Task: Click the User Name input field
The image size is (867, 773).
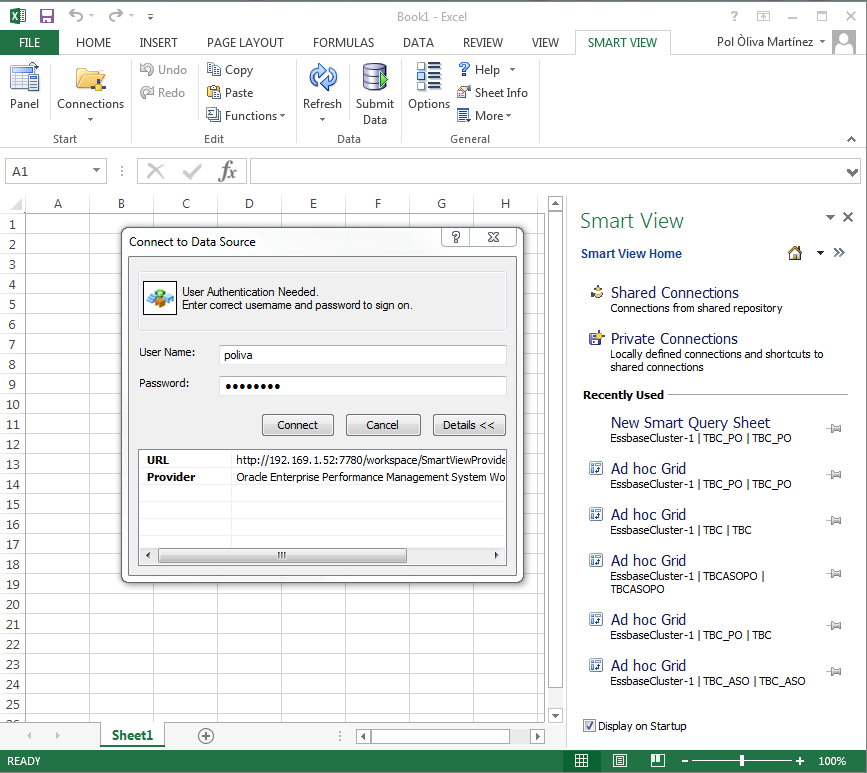Action: (363, 355)
